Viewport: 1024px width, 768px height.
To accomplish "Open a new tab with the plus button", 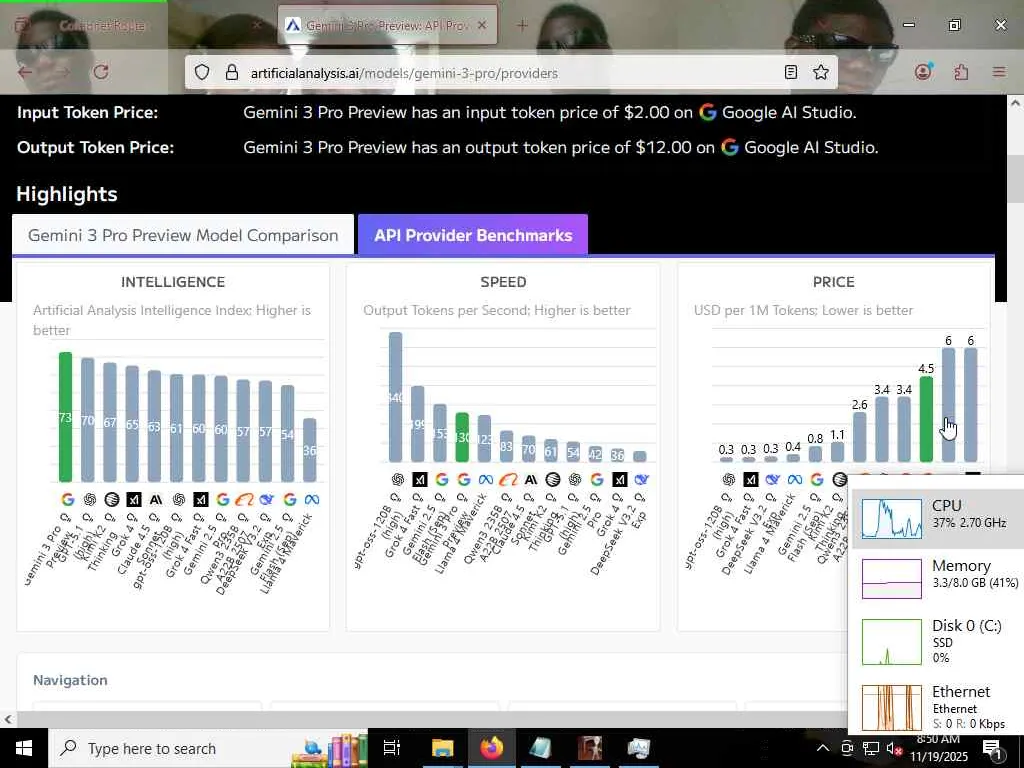I will 522,25.
